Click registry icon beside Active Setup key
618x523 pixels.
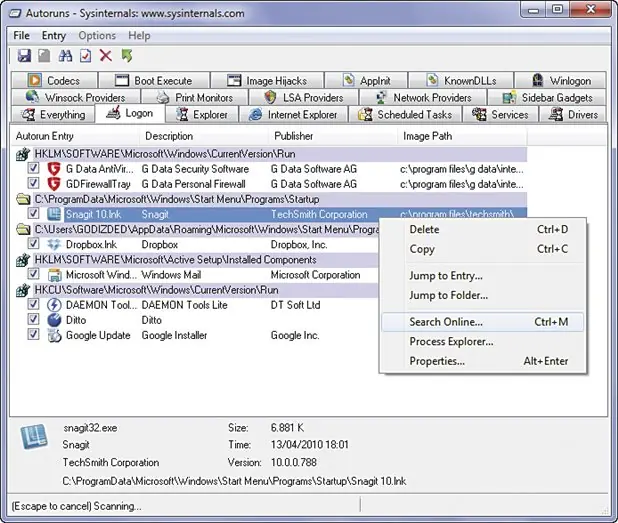coord(23,260)
